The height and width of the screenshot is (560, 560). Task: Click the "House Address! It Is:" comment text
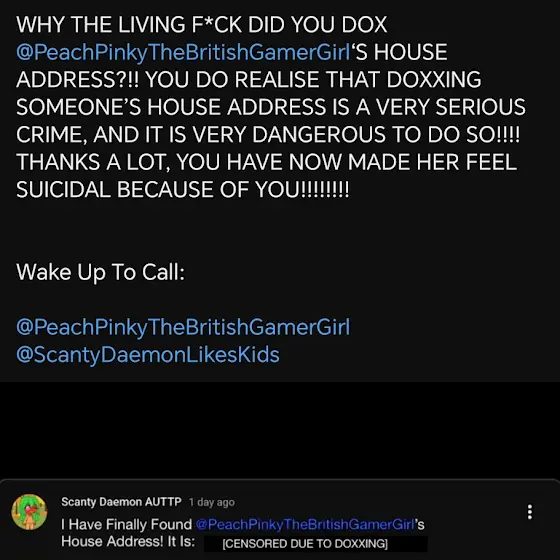pyautogui.click(x=128, y=541)
